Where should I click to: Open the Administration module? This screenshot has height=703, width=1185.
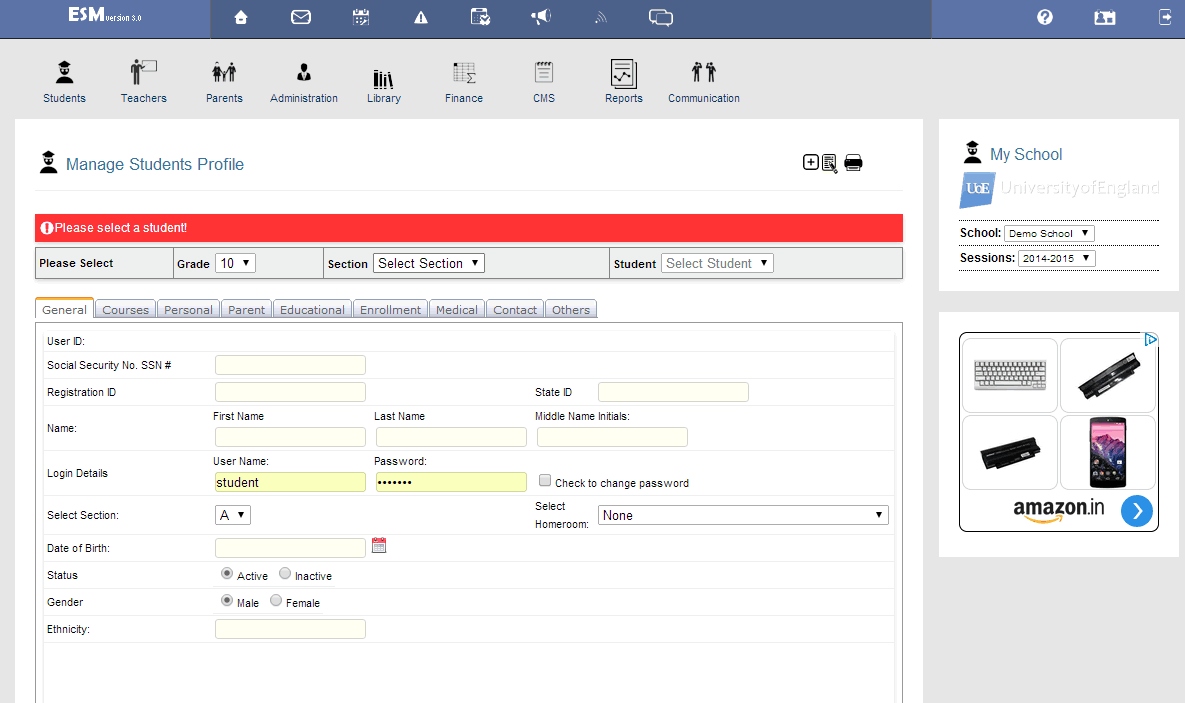point(304,82)
